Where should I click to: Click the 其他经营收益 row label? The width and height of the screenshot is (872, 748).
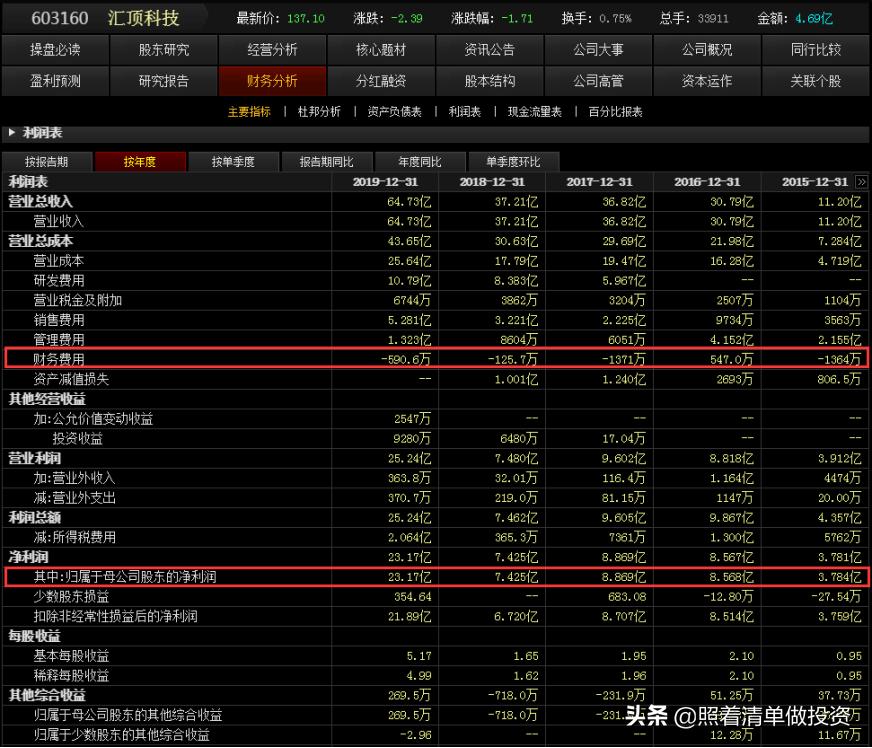click(x=47, y=399)
